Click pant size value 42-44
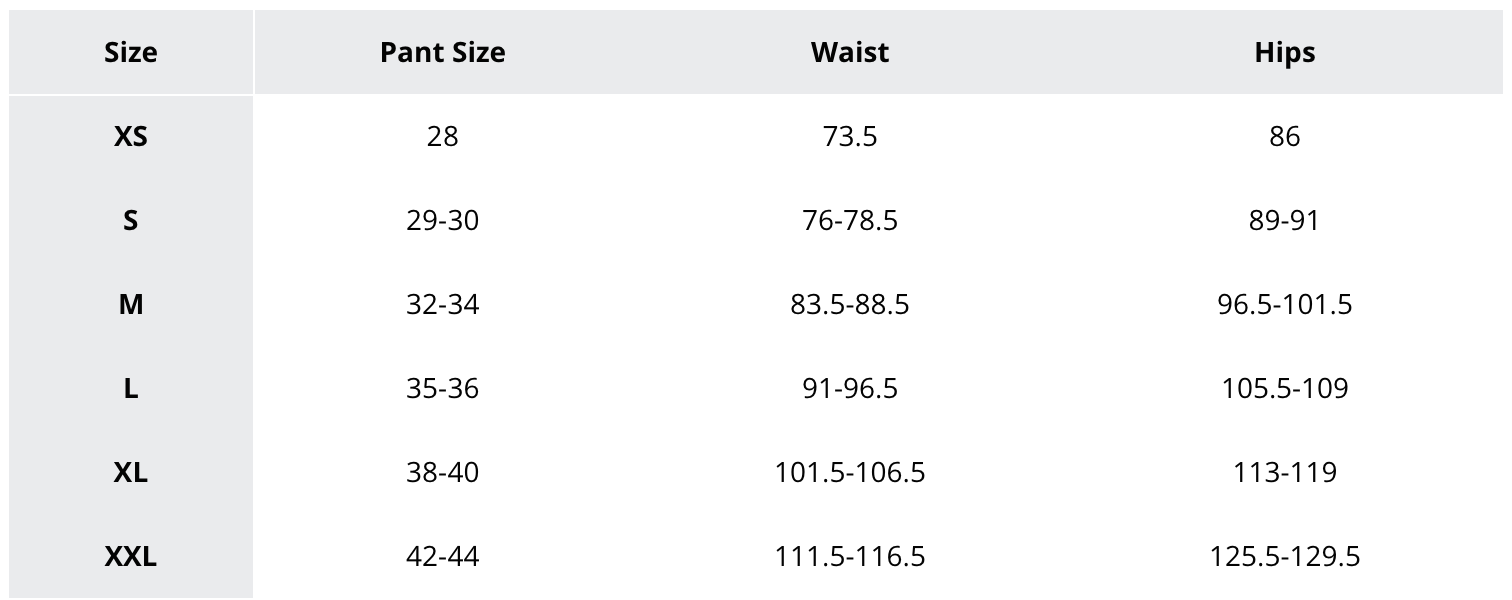1512x600 pixels. (442, 556)
